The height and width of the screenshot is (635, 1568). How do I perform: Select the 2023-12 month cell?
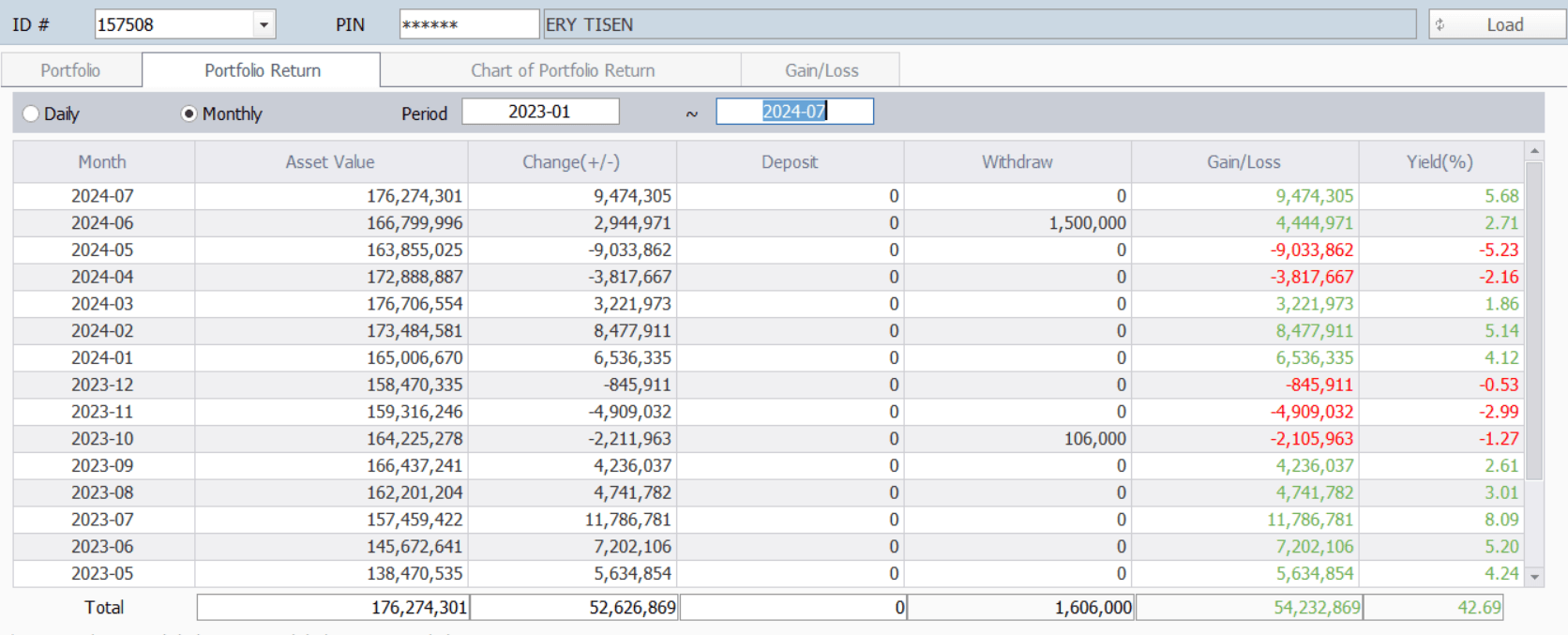click(102, 386)
